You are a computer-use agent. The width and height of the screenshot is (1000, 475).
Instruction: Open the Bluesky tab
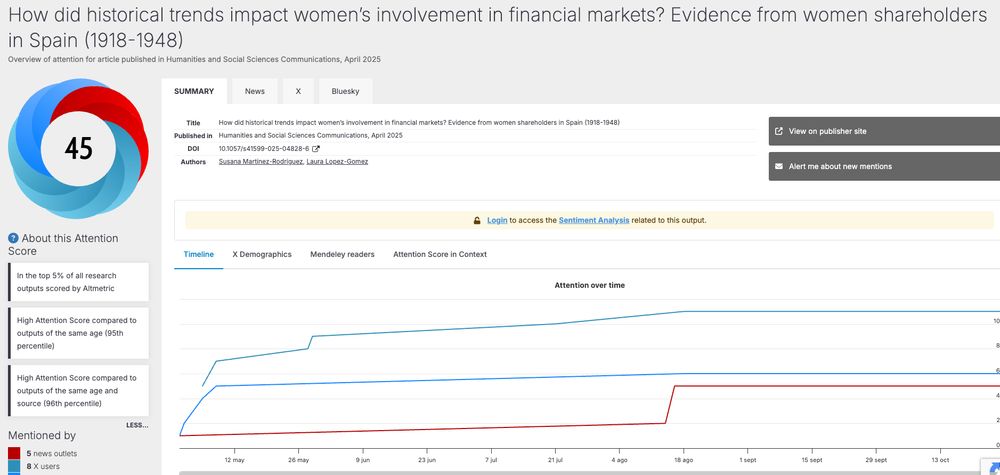point(345,91)
